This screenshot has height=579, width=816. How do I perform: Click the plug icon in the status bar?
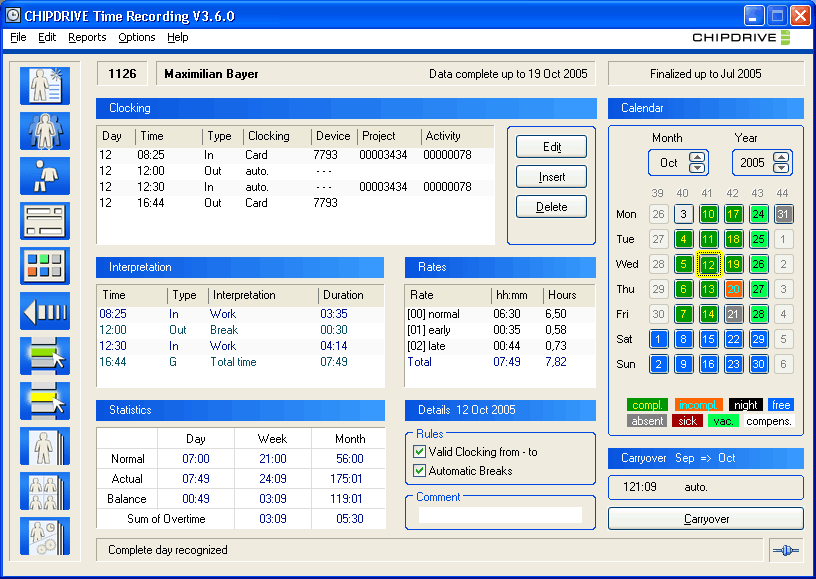pyautogui.click(x=785, y=549)
